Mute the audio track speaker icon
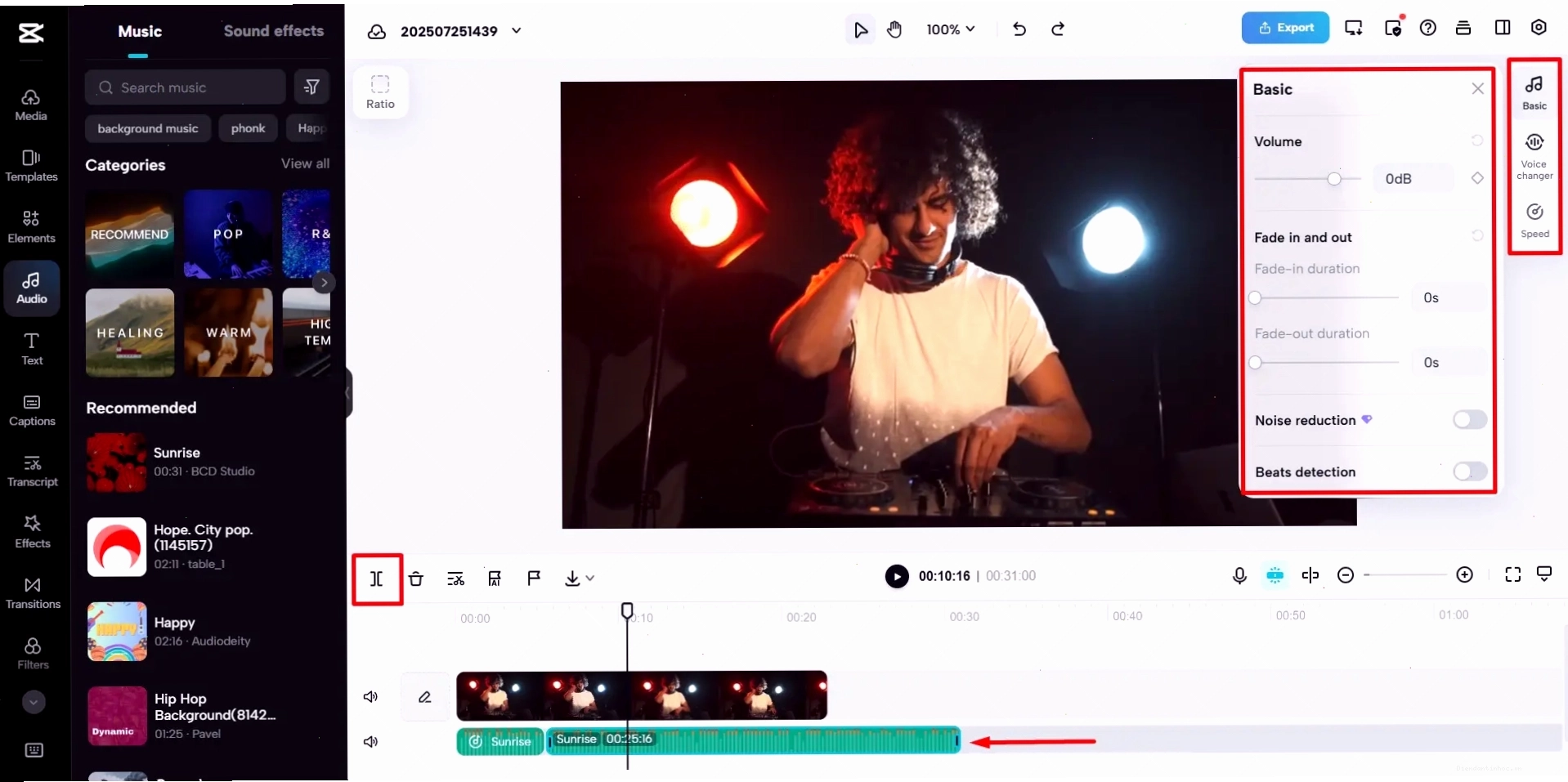This screenshot has height=782, width=1568. click(370, 741)
